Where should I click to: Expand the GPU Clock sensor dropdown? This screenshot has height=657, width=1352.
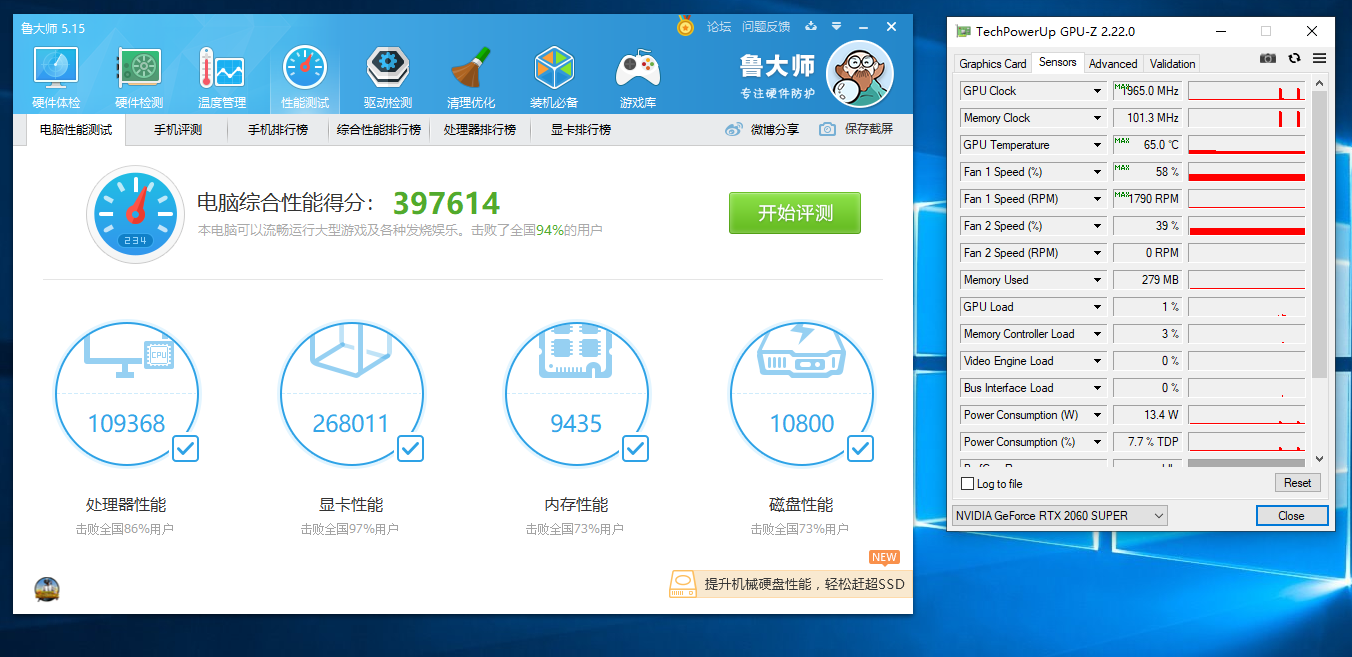[1098, 91]
